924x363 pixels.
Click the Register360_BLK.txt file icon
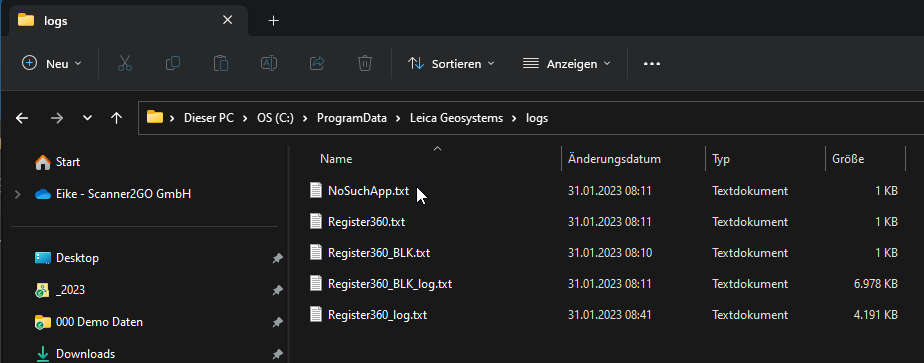point(317,252)
